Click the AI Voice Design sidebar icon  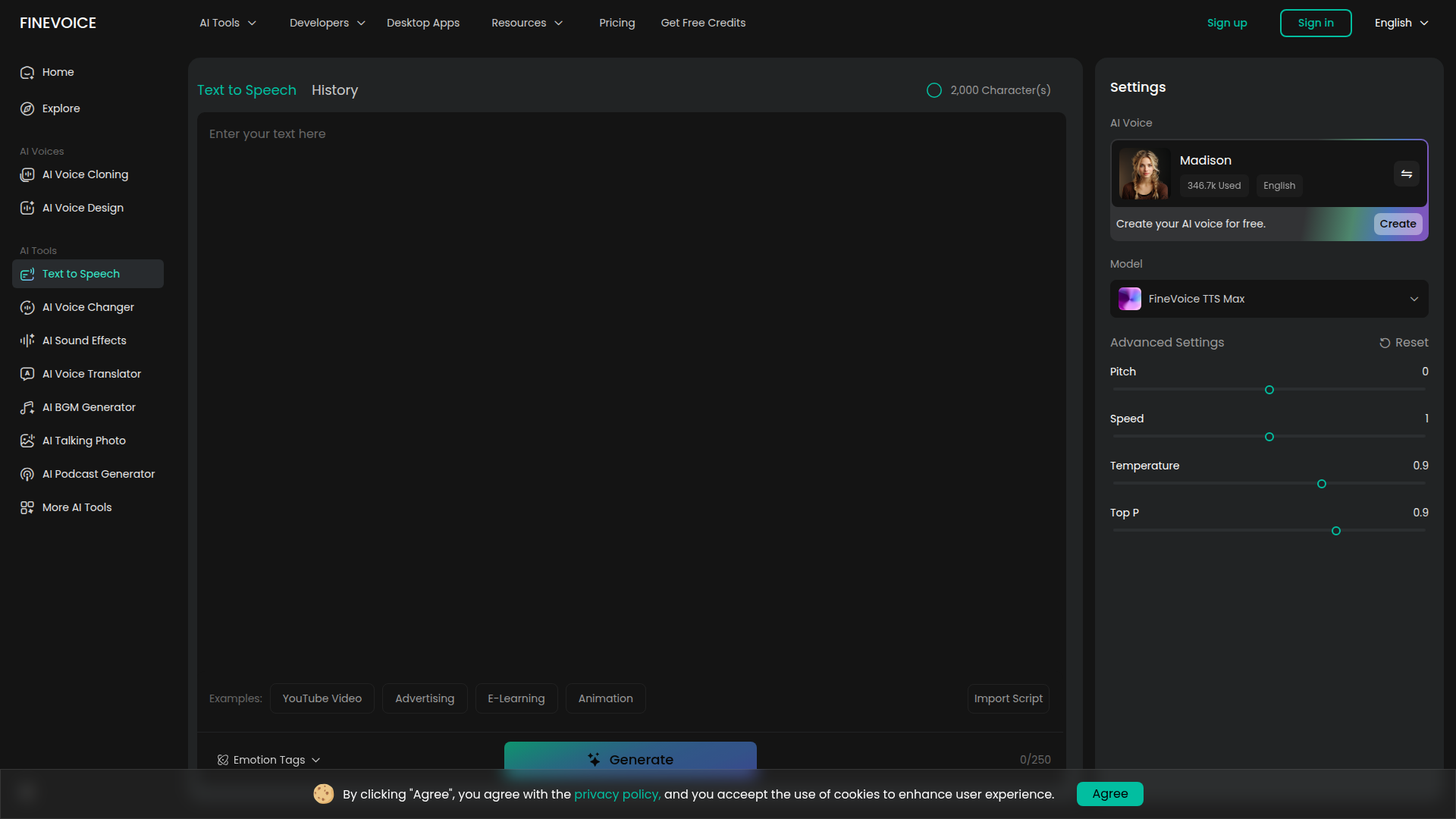click(27, 208)
